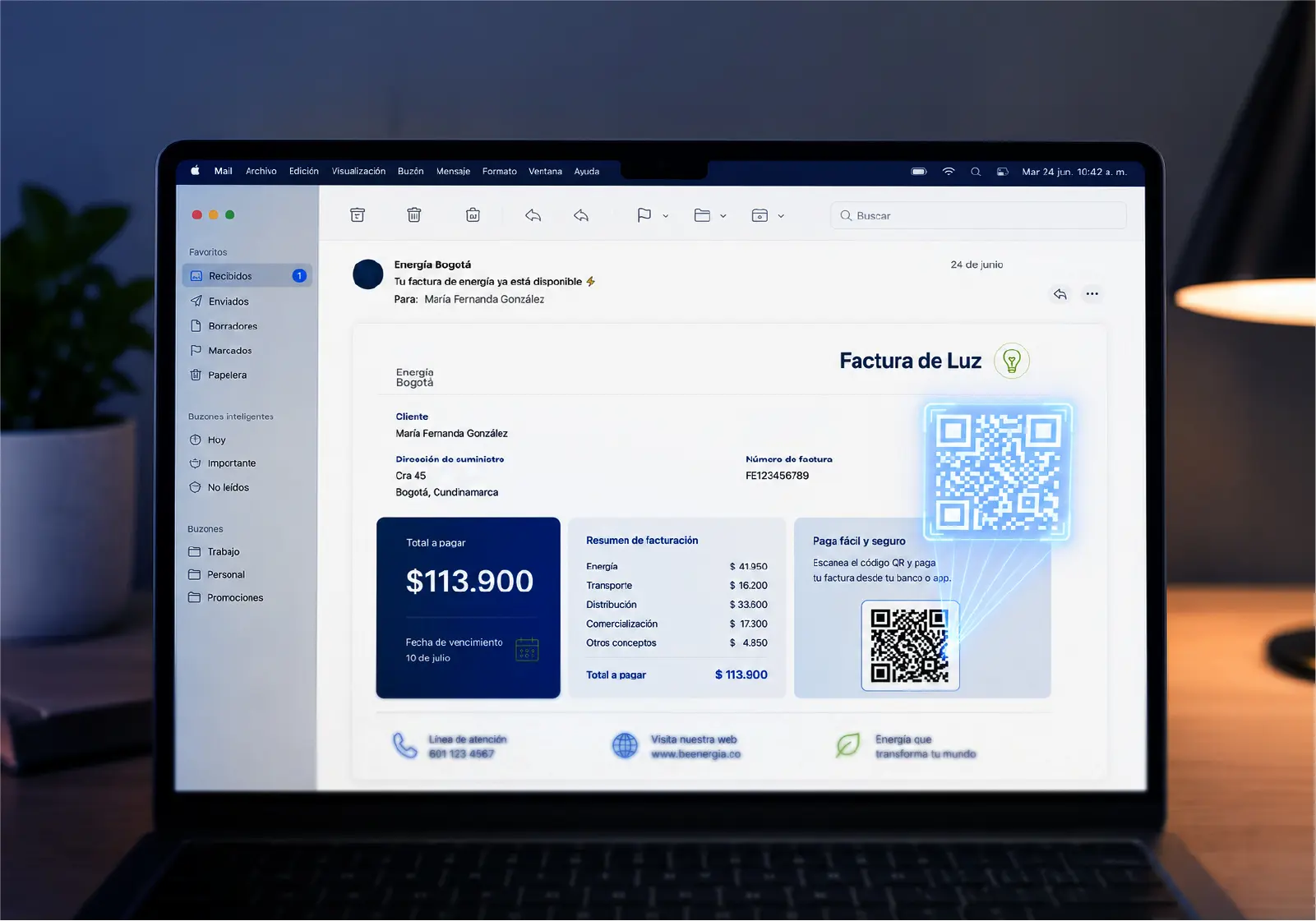Click the subject 'Tu factura de energía ya está disponible'

coord(488,282)
